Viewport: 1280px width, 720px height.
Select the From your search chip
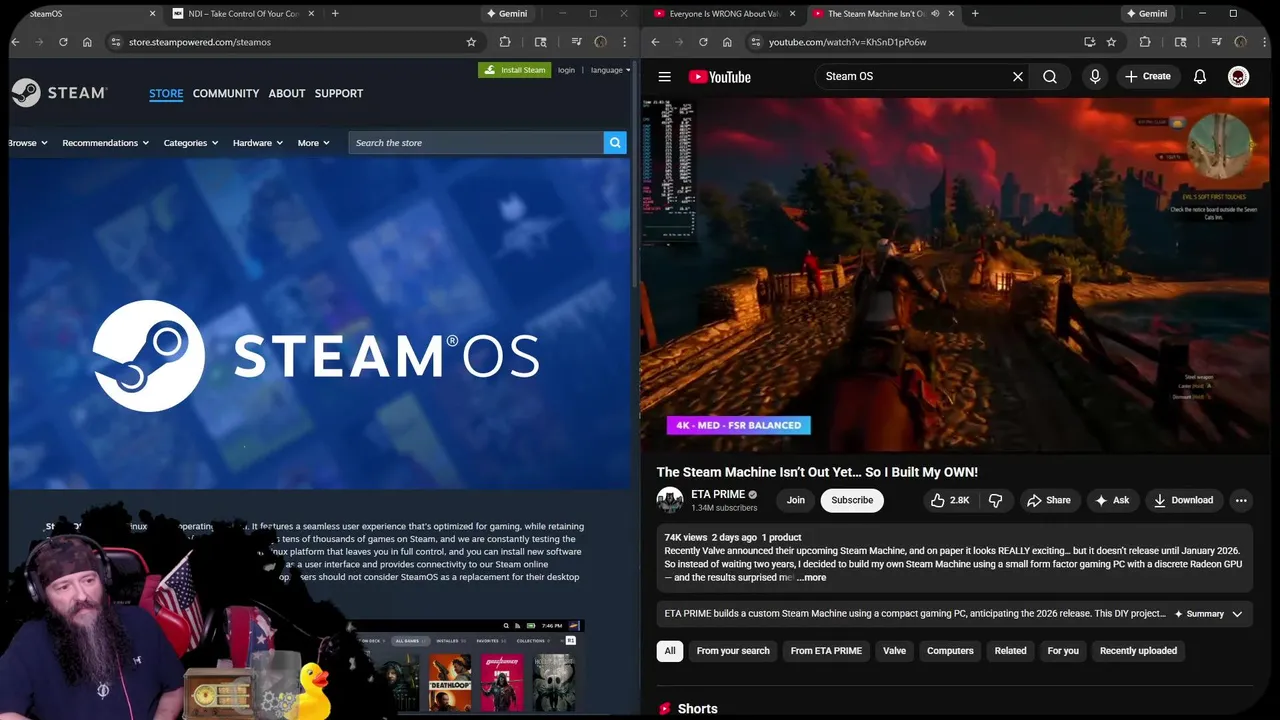tap(733, 651)
